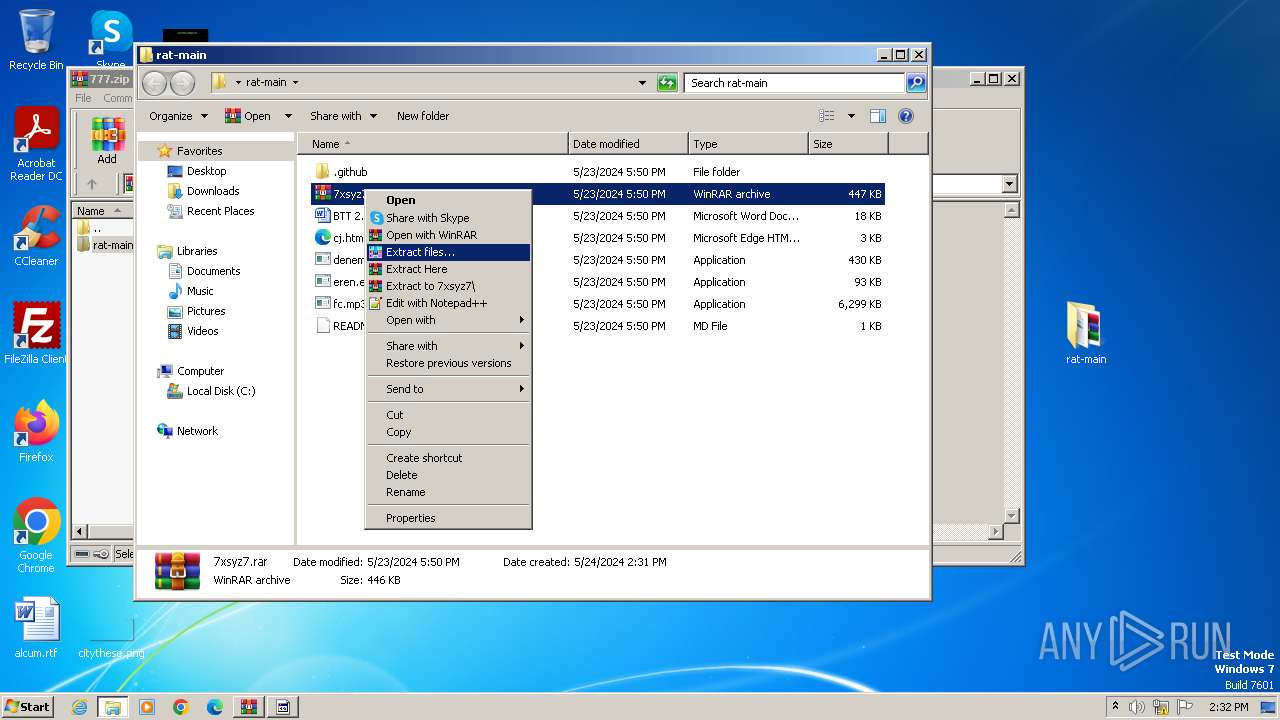Open Google Chrome desktop icon

pyautogui.click(x=36, y=535)
